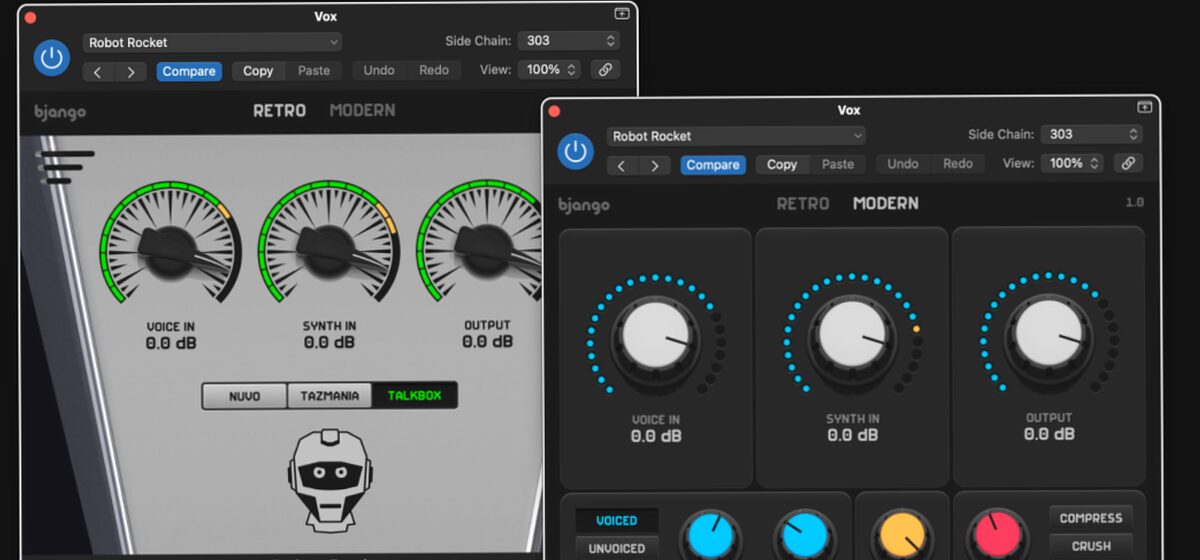This screenshot has width=1200, height=560.
Task: Go to next preset in front window
Action: click(654, 165)
